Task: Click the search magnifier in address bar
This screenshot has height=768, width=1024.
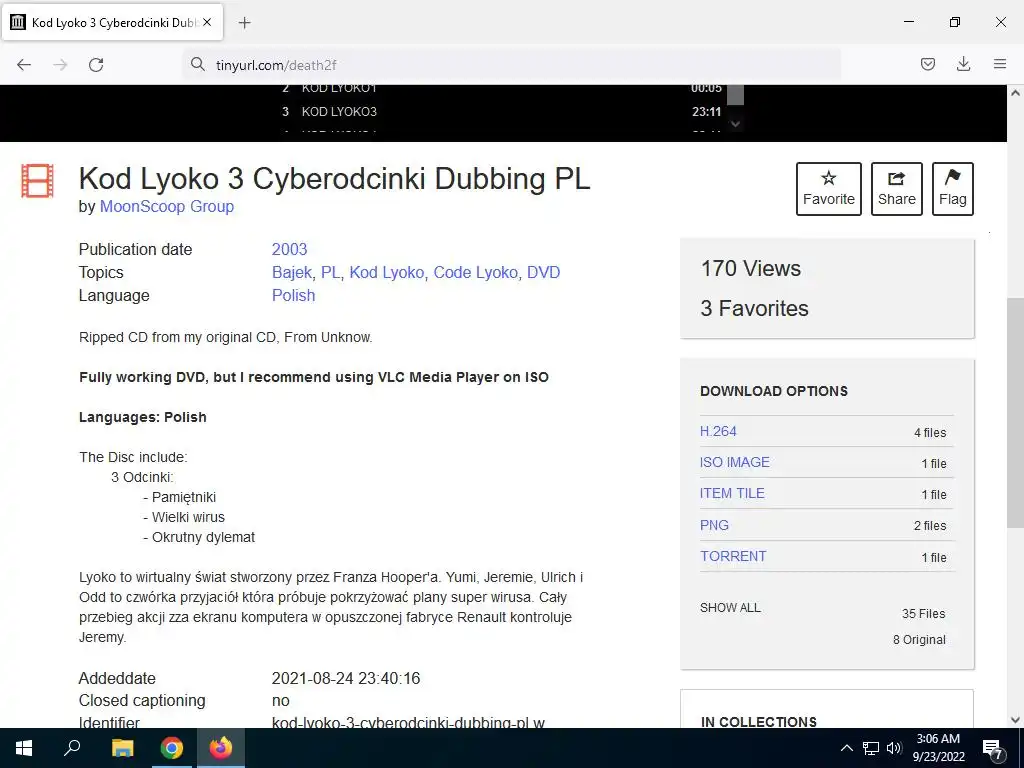Action: [197, 64]
